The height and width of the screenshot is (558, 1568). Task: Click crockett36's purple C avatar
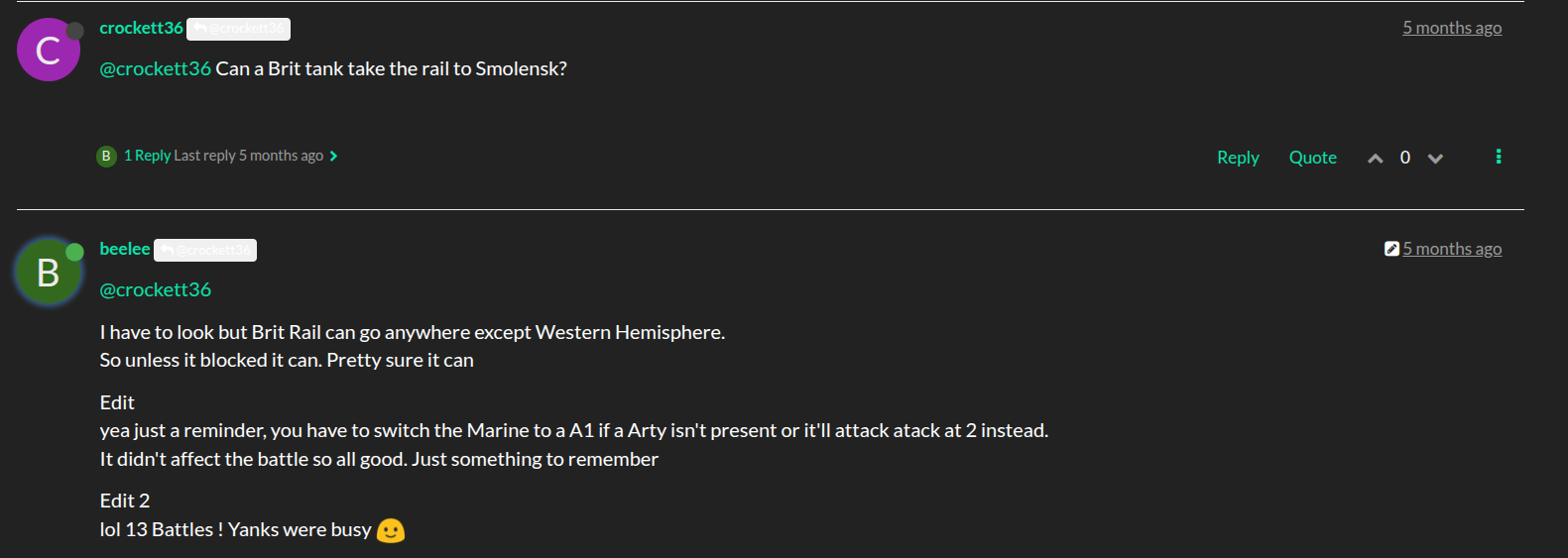coord(48,51)
